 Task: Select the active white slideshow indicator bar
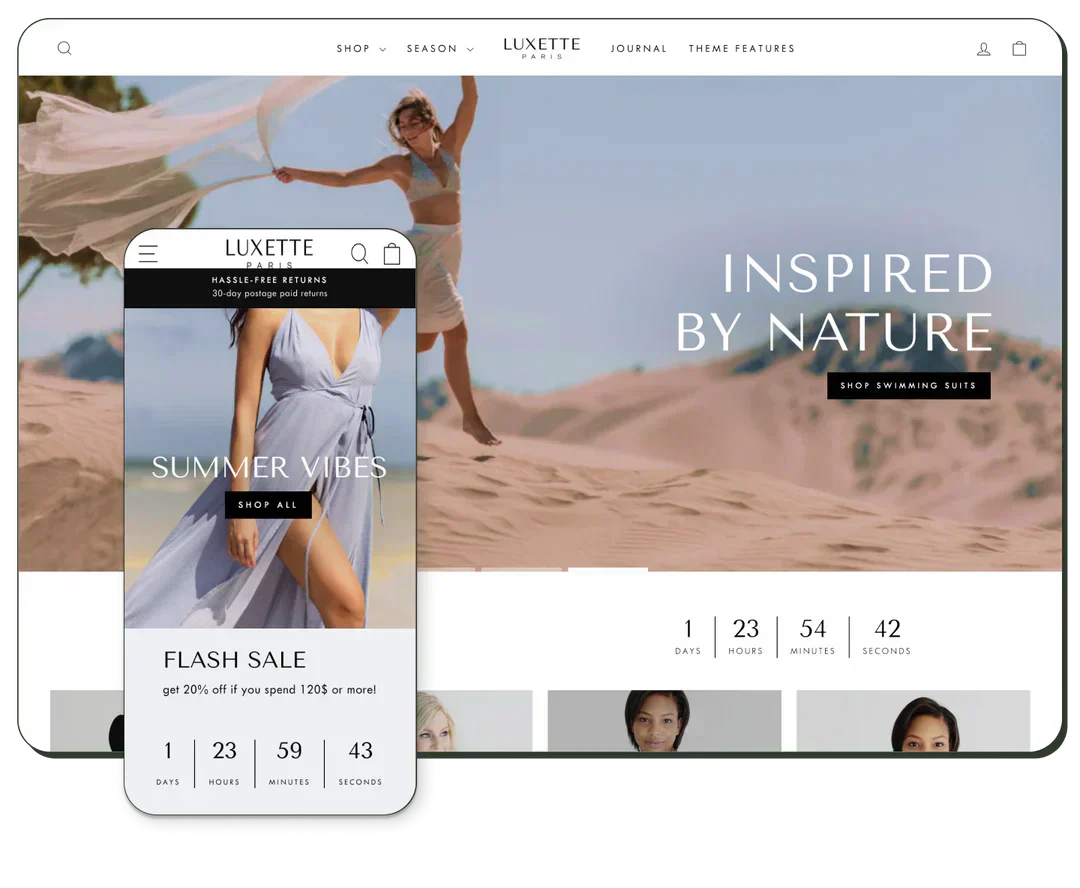pyautogui.click(x=608, y=569)
